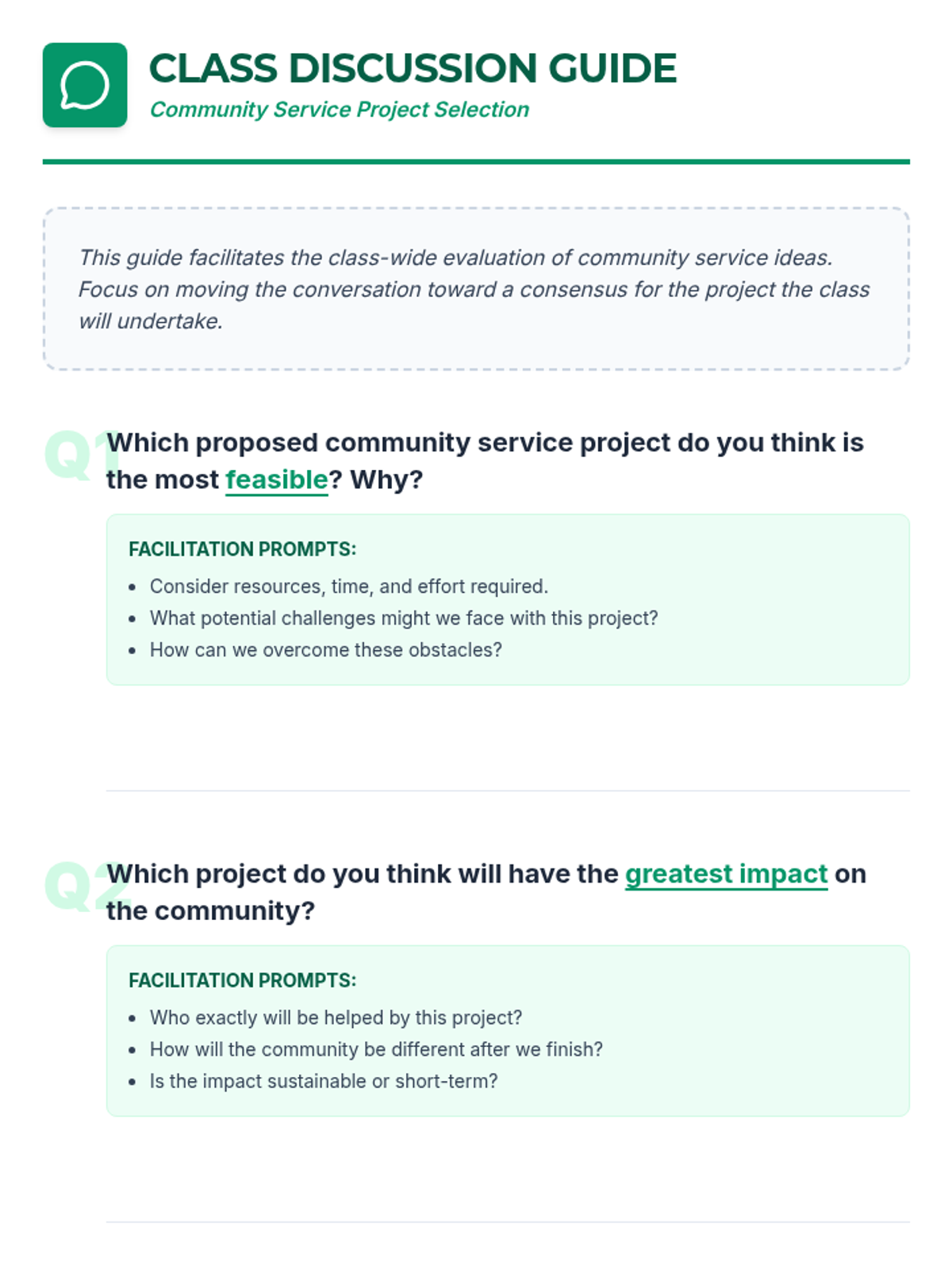
Task: Click the green chat bubble icon
Action: tap(85, 85)
